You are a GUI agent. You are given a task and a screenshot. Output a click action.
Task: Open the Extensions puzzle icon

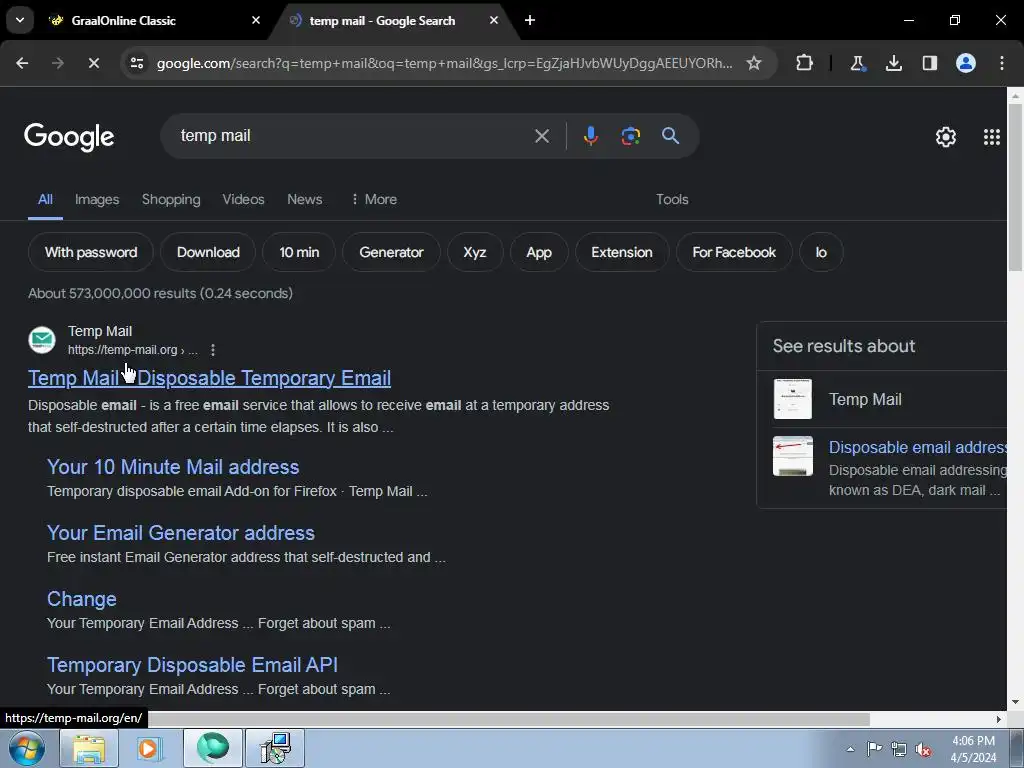(805, 63)
